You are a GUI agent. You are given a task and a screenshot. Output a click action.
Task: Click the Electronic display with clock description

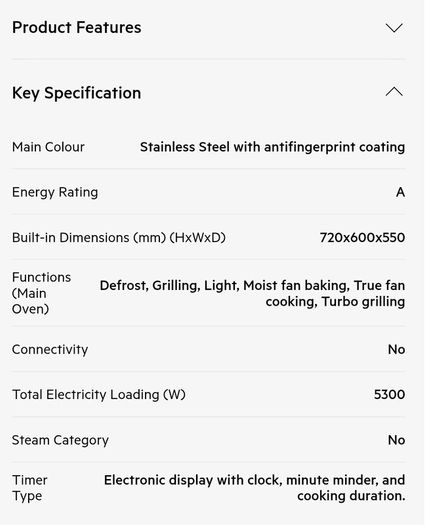point(254,488)
